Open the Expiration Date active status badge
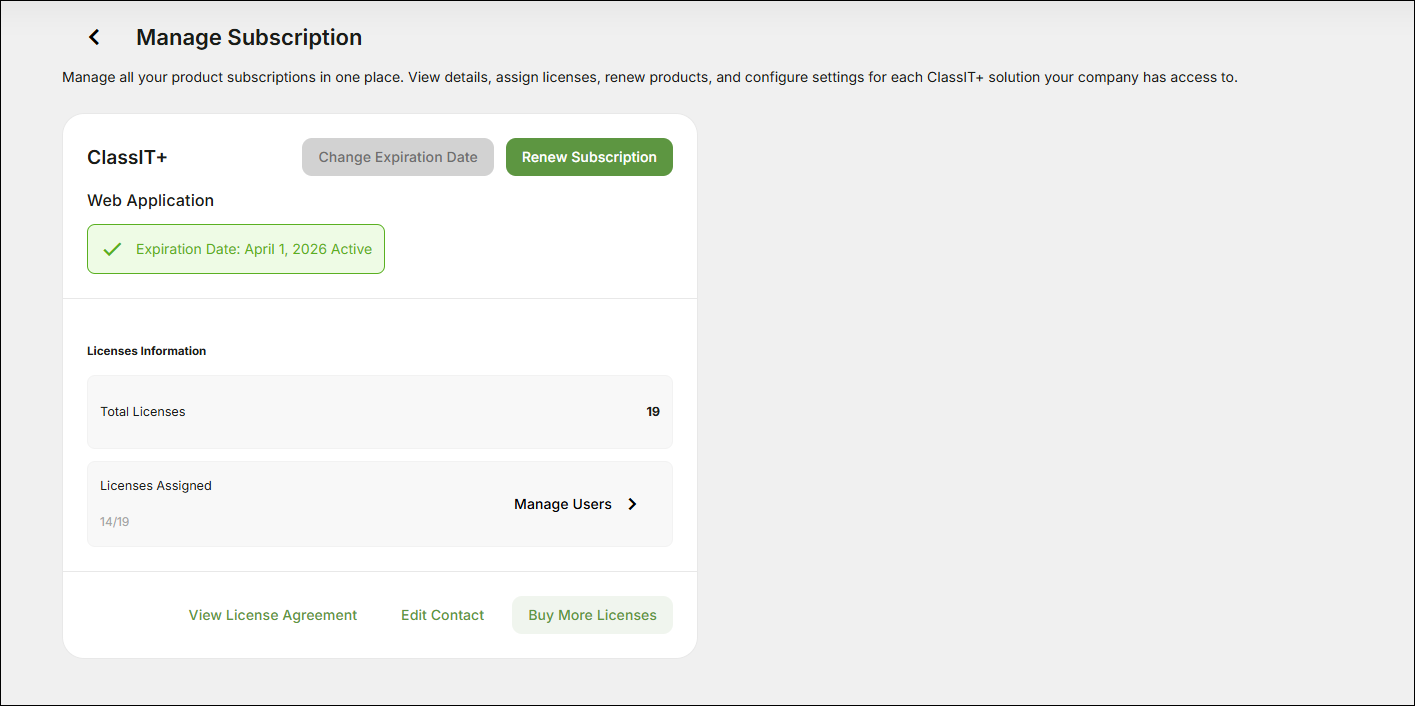 click(x=235, y=249)
